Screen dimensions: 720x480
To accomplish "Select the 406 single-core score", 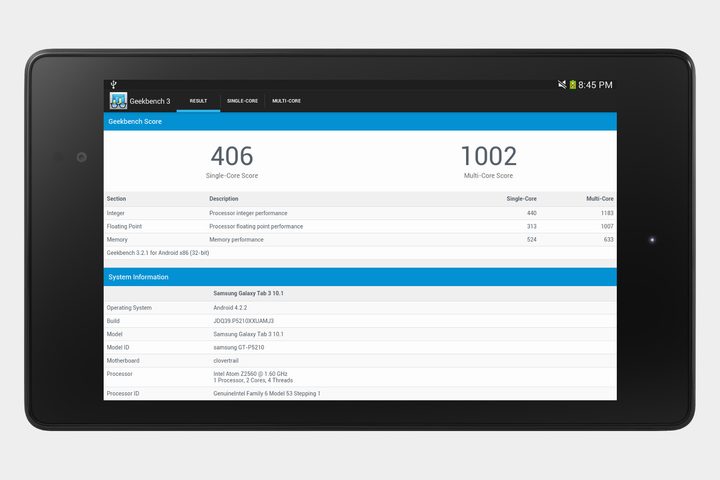I will pos(232,156).
